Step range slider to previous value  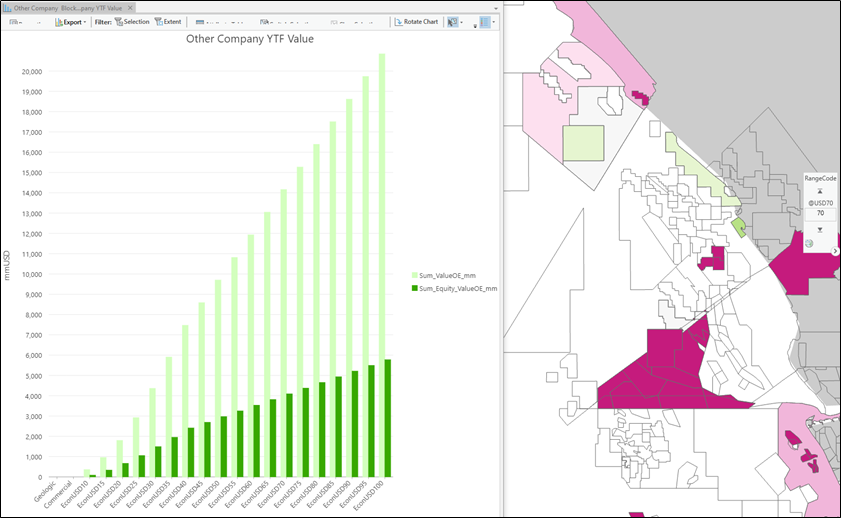820,190
